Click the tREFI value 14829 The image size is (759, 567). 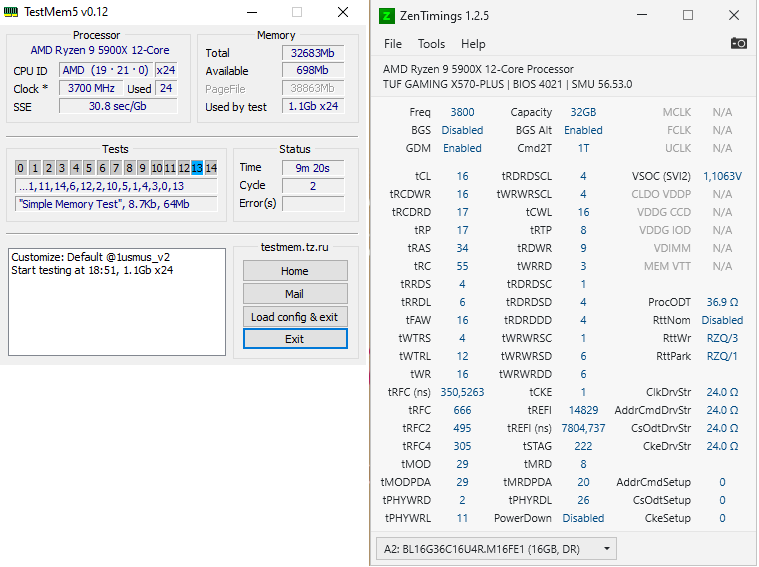tap(583, 410)
